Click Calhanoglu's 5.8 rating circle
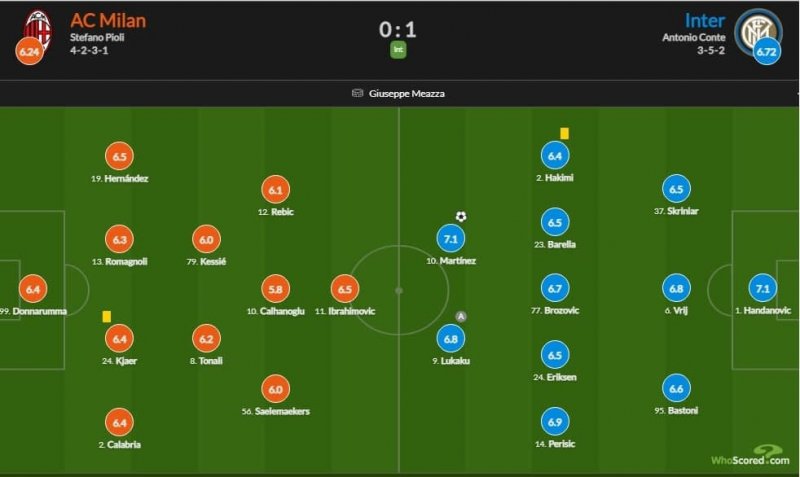This screenshot has width=800, height=477. pos(275,289)
